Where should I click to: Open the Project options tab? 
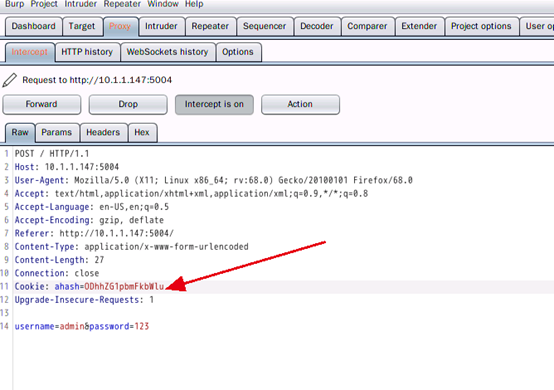pos(481,26)
